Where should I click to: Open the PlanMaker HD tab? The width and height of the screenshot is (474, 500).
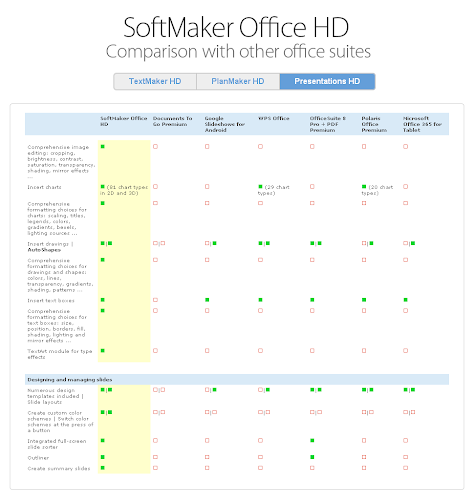pos(238,81)
